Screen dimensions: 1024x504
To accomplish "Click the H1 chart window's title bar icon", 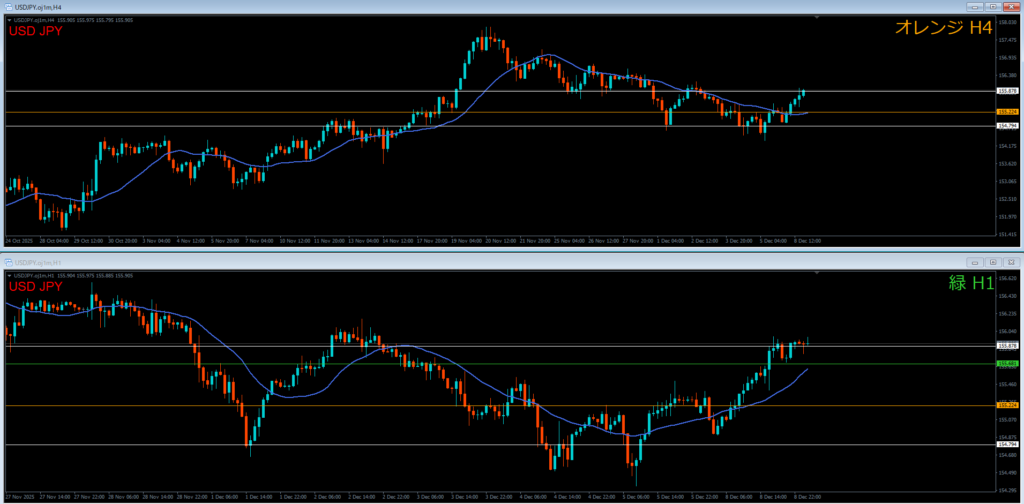I will tap(7, 261).
